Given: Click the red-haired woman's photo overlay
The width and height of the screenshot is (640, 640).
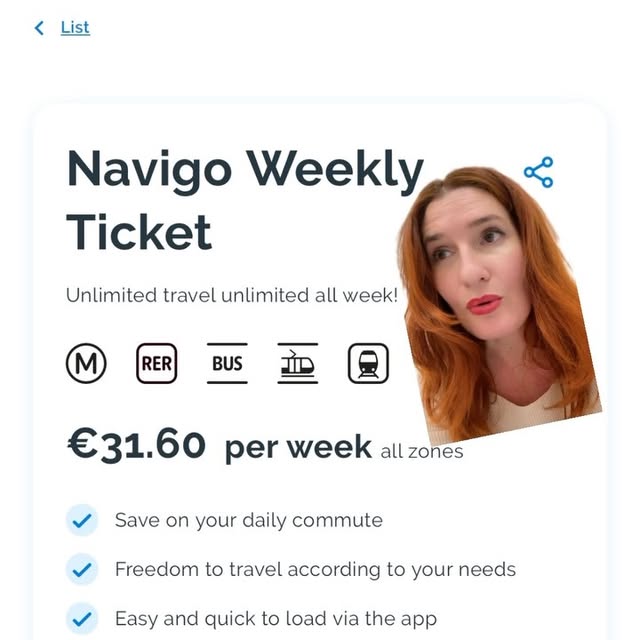Looking at the screenshot, I should pos(500,304).
